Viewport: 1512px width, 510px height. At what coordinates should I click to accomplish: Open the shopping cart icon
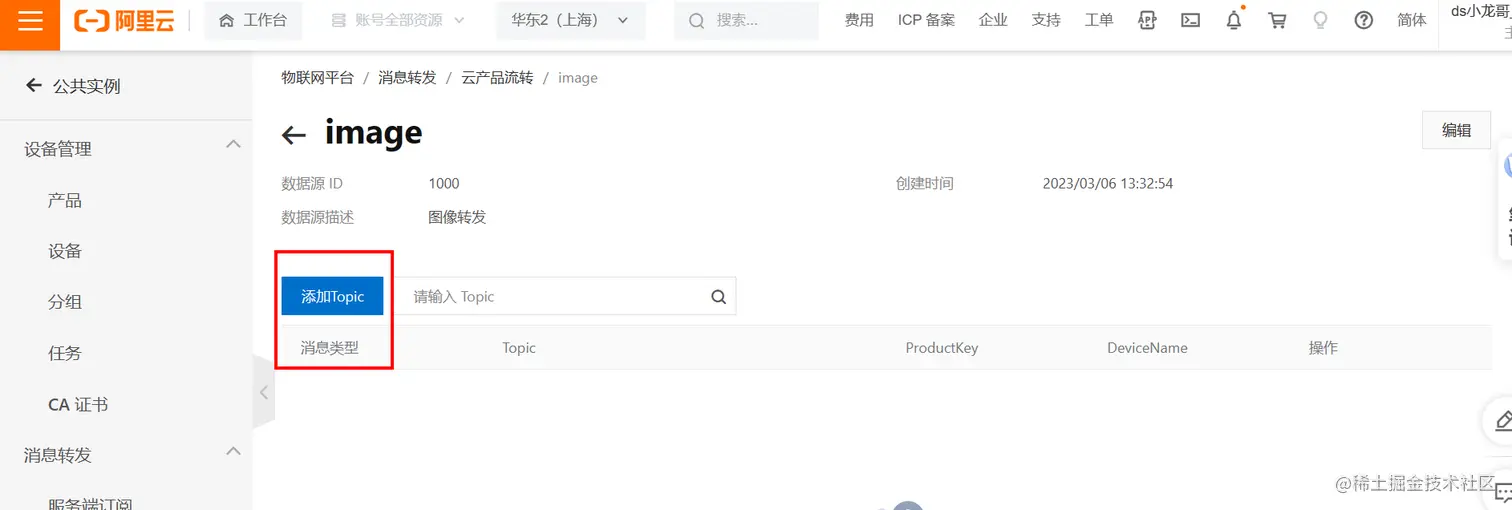[1277, 20]
